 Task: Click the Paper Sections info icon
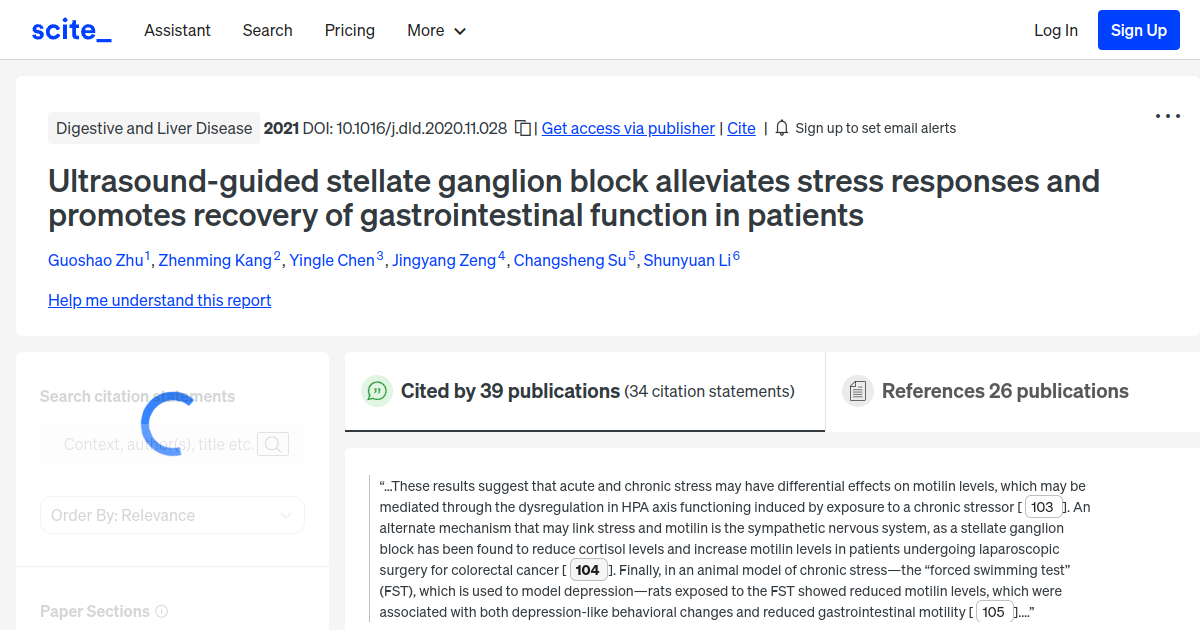[162, 611]
